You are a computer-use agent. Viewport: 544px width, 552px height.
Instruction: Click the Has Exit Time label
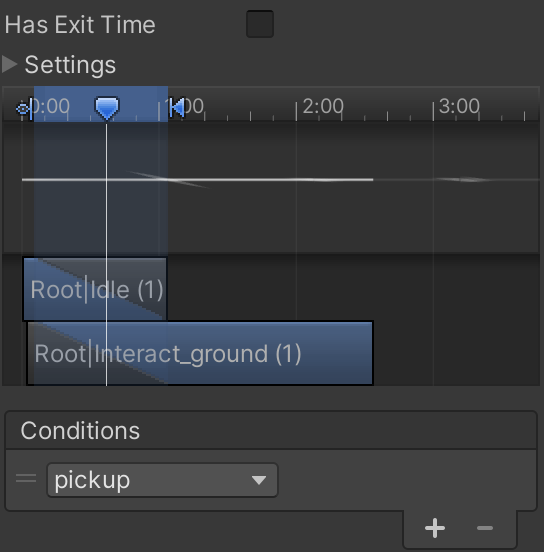pyautogui.click(x=80, y=25)
